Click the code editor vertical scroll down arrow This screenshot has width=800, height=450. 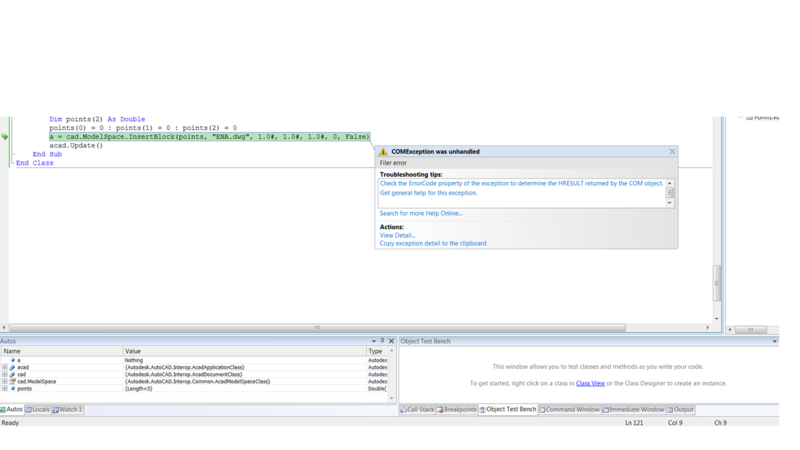(x=717, y=319)
